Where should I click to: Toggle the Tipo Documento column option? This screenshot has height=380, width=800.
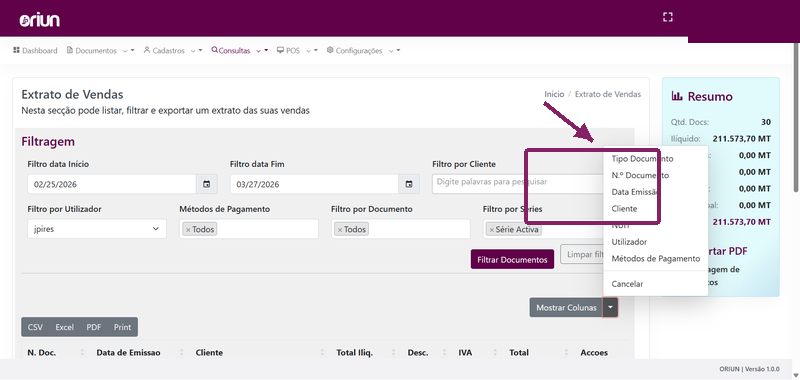coord(642,159)
